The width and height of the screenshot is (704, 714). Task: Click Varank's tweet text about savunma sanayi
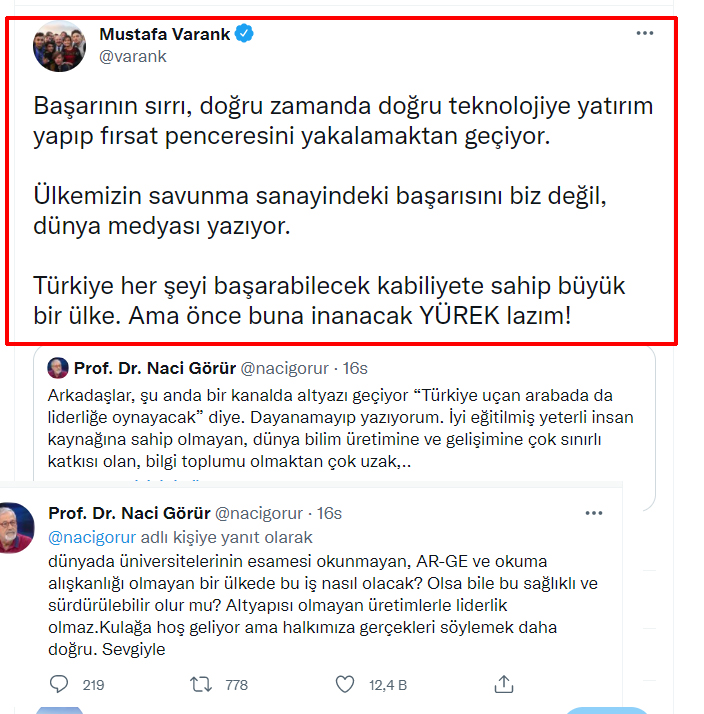click(320, 210)
